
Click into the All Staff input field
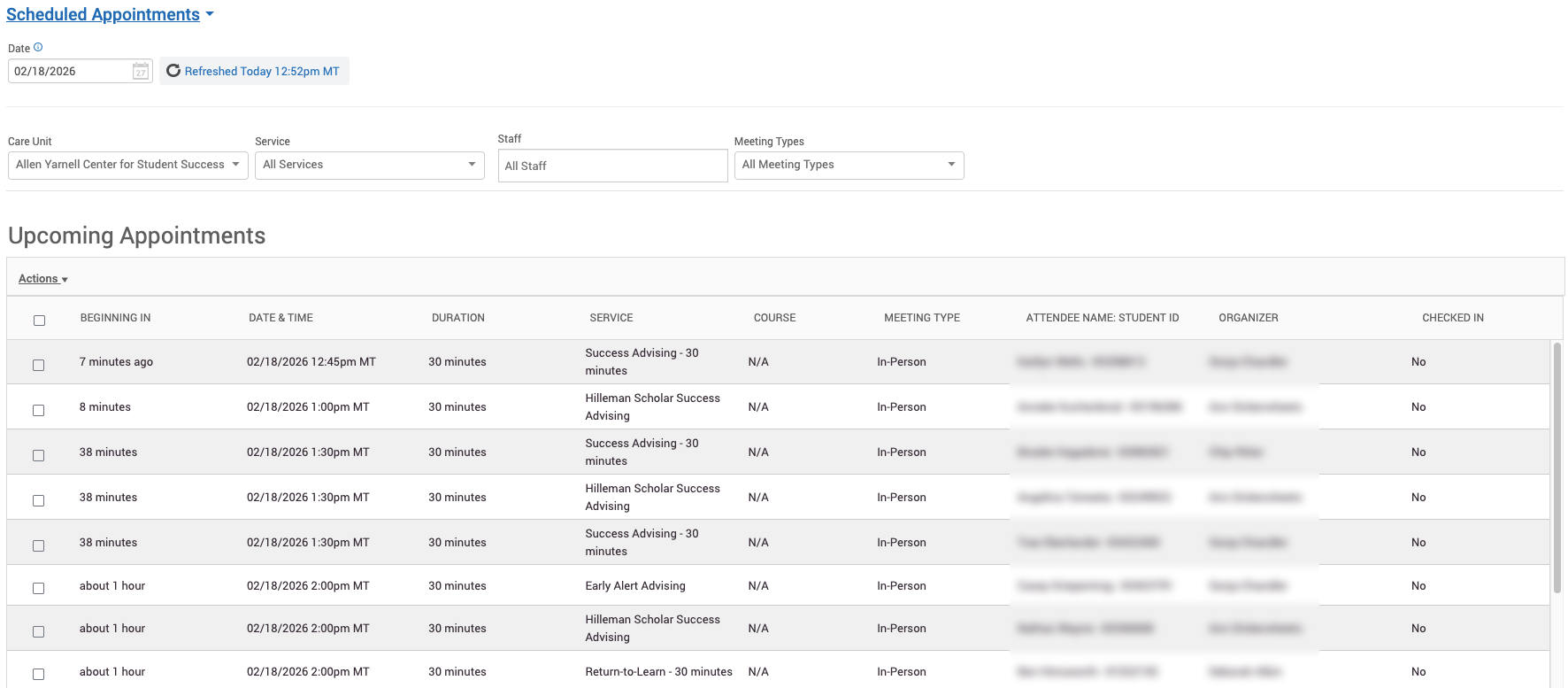click(612, 166)
